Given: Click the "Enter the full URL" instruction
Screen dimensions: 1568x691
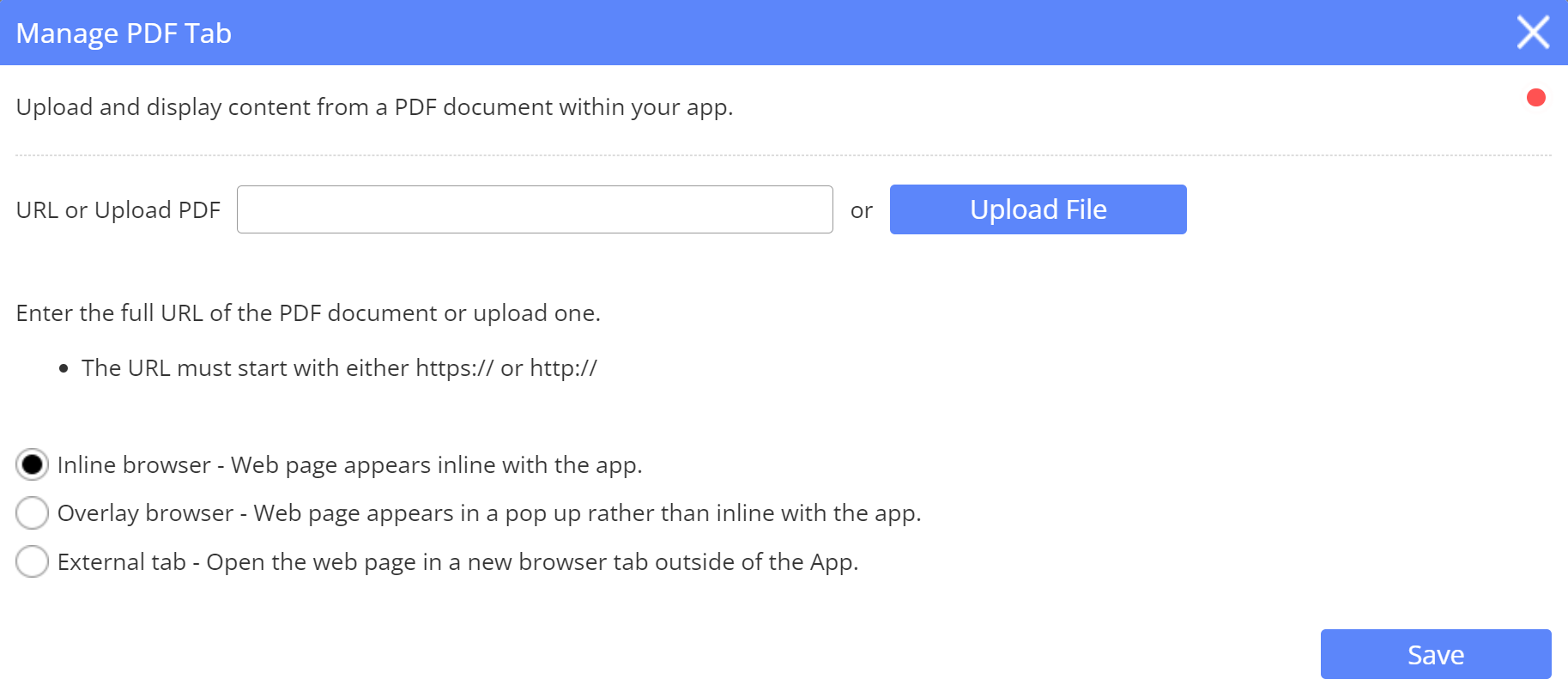Looking at the screenshot, I should click(308, 313).
